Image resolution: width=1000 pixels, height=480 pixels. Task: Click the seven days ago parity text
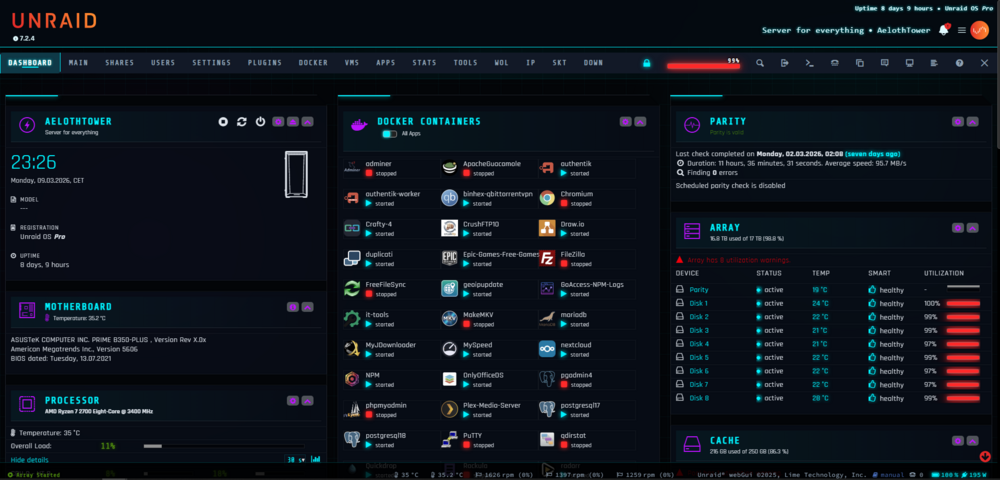[x=873, y=154]
